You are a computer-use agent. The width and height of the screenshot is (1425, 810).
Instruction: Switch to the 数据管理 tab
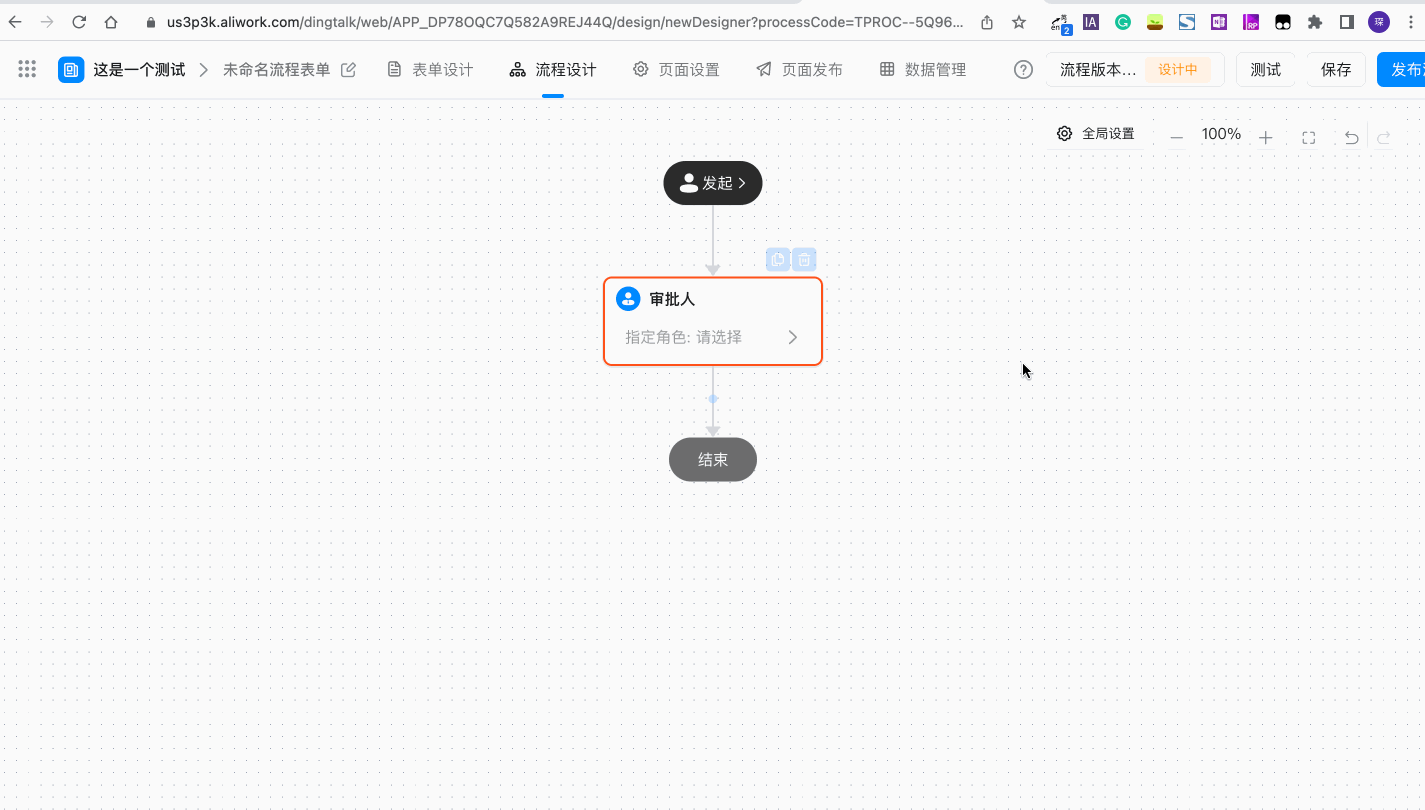[922, 70]
